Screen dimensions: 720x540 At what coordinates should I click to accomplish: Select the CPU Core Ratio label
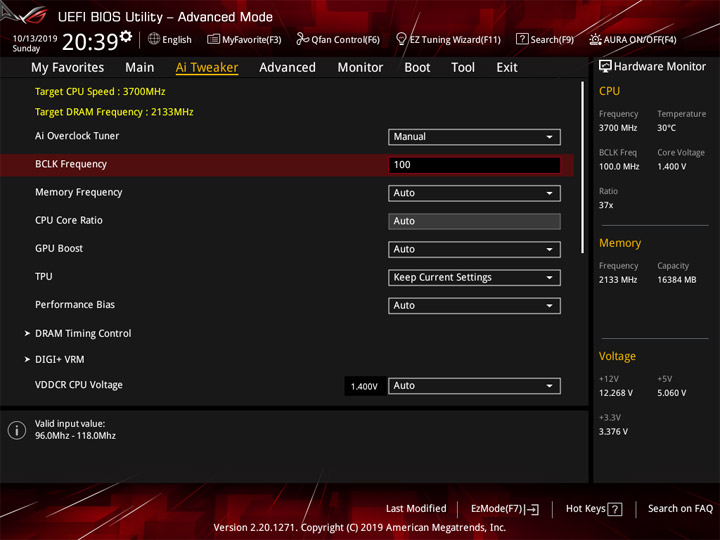coord(69,220)
